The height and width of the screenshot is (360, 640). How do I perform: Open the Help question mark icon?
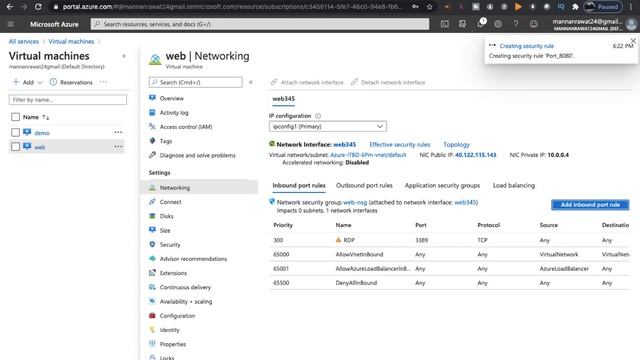516,24
